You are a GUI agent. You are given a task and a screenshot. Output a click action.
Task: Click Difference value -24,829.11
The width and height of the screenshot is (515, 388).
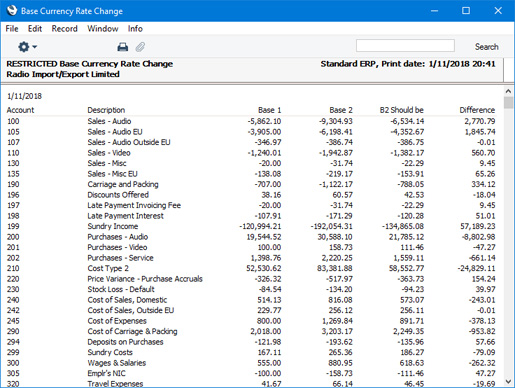(x=477, y=268)
